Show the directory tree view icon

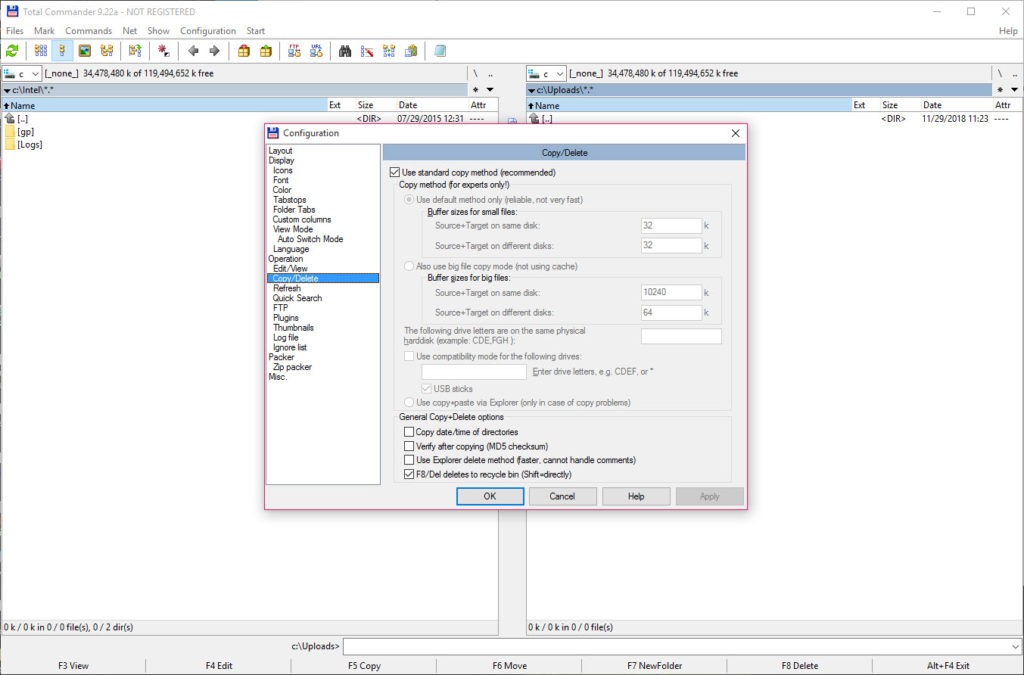tap(106, 51)
